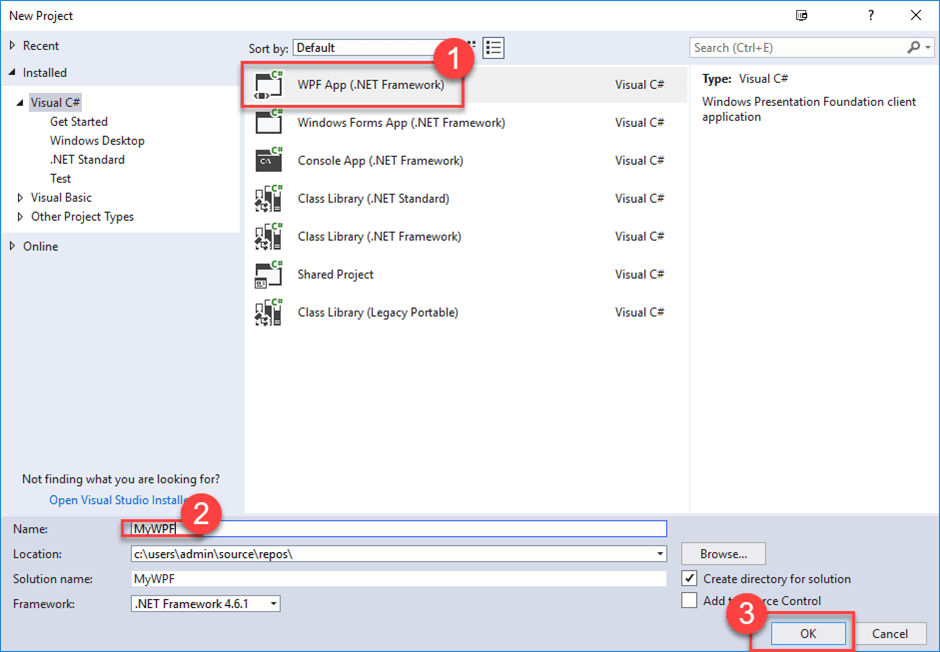This screenshot has width=940, height=652.
Task: Click the send feedback icon in title bar
Action: pos(801,15)
